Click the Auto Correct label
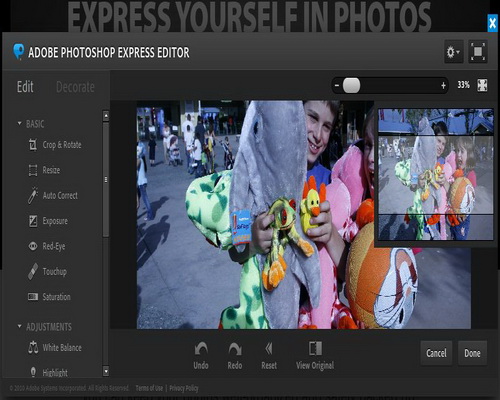The height and width of the screenshot is (400, 500). 60,195
